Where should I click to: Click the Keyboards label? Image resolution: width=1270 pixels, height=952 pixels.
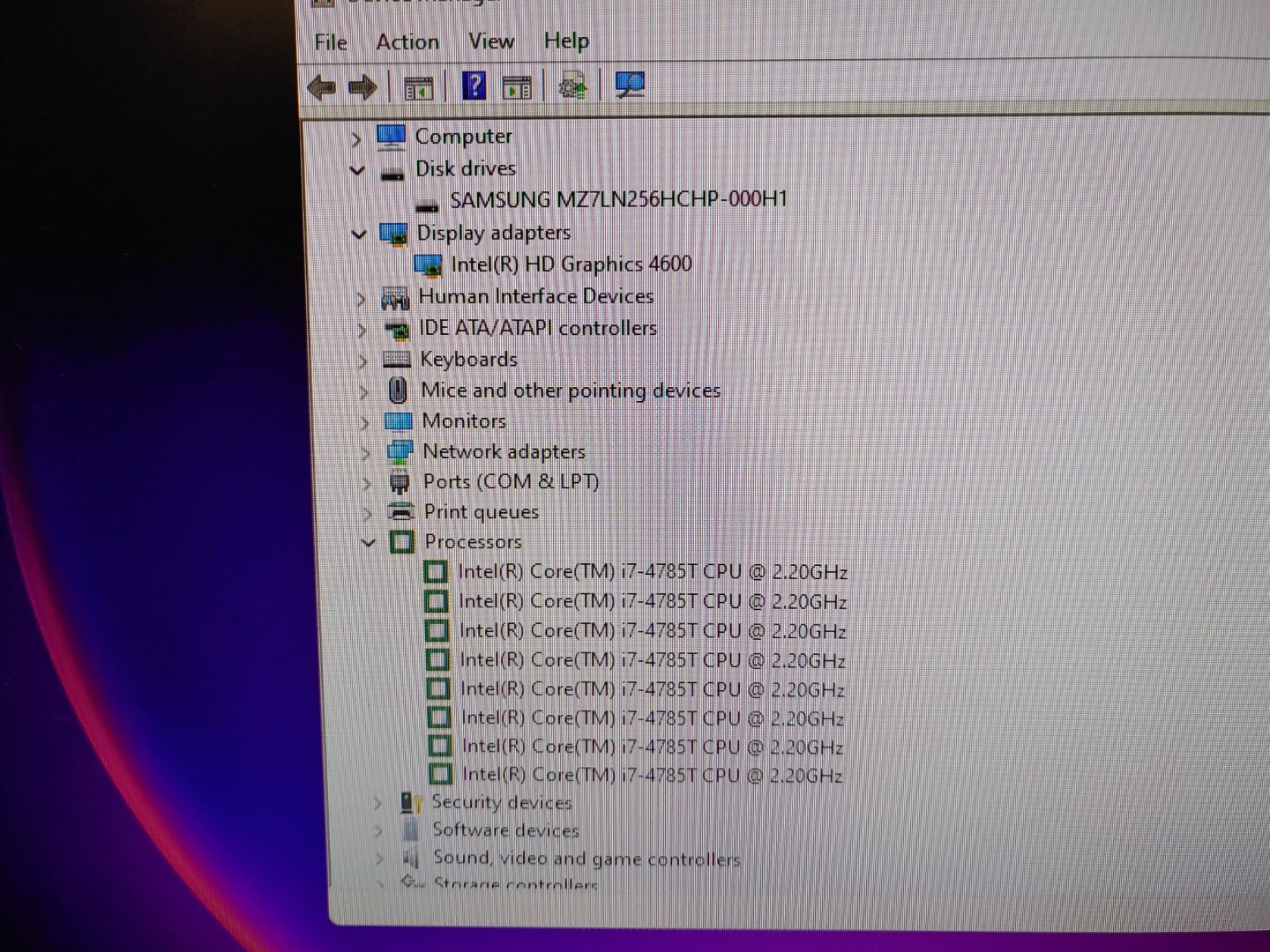pyautogui.click(x=468, y=360)
